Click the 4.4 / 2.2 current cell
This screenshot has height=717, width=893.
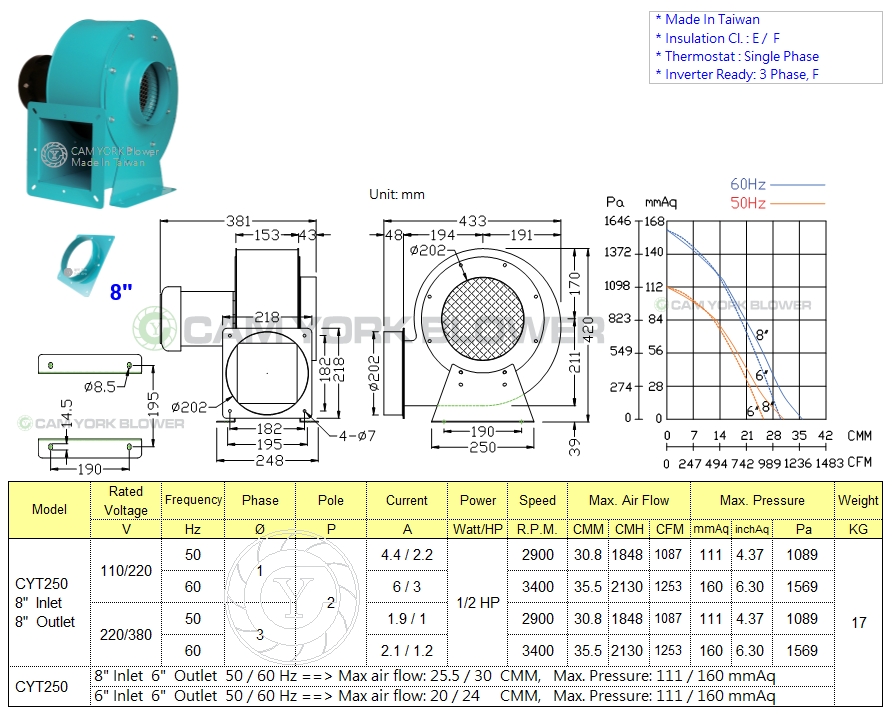407,555
